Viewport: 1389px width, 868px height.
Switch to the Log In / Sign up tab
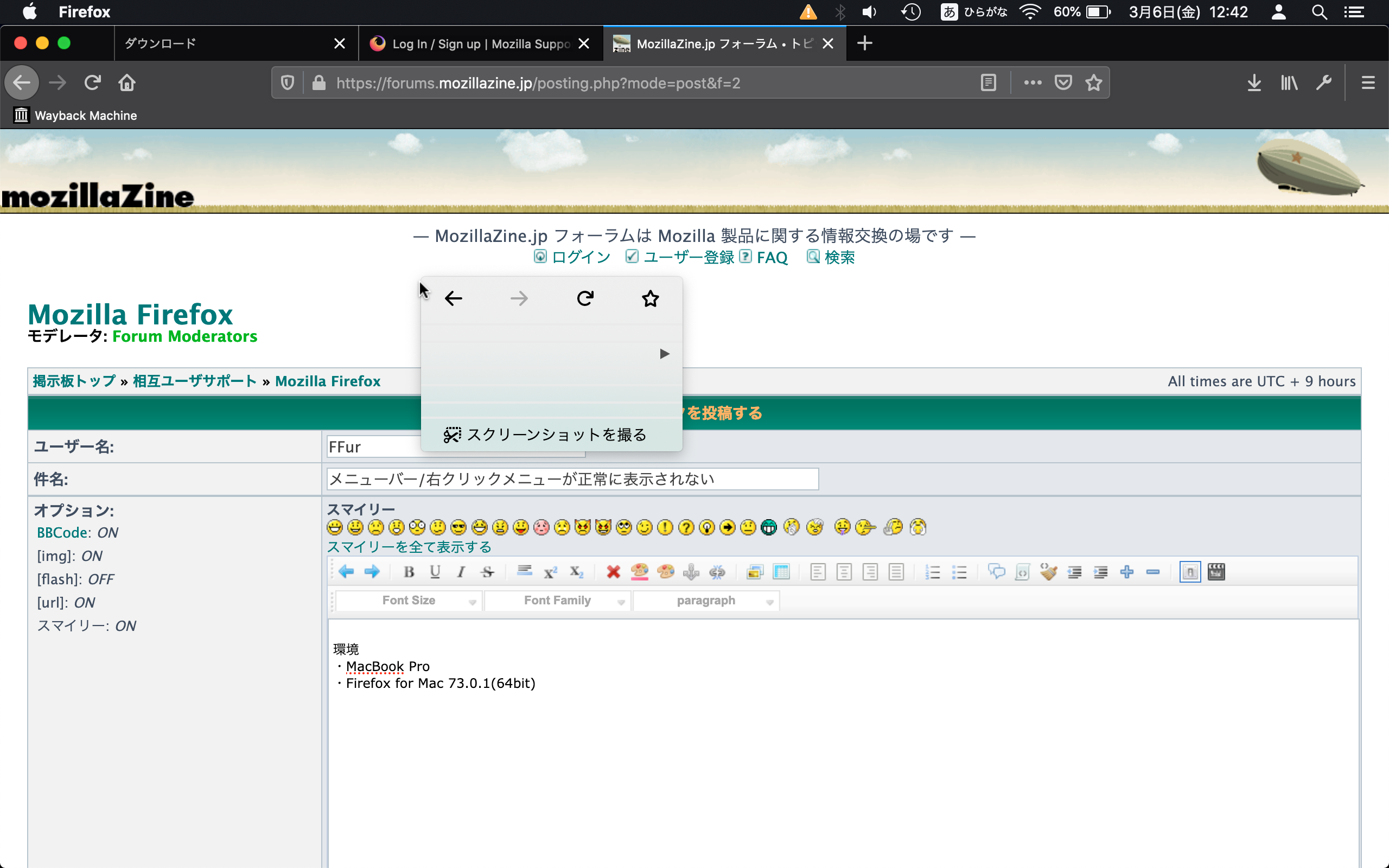tap(480, 43)
